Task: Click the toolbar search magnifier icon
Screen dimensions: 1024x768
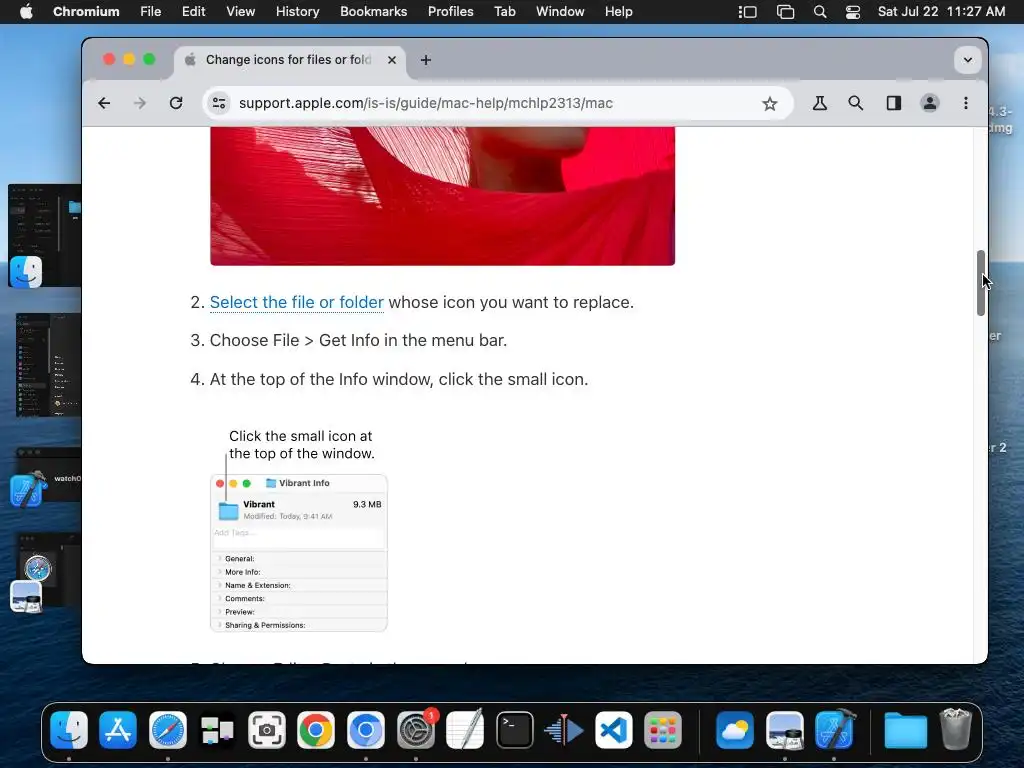Action: click(x=856, y=103)
